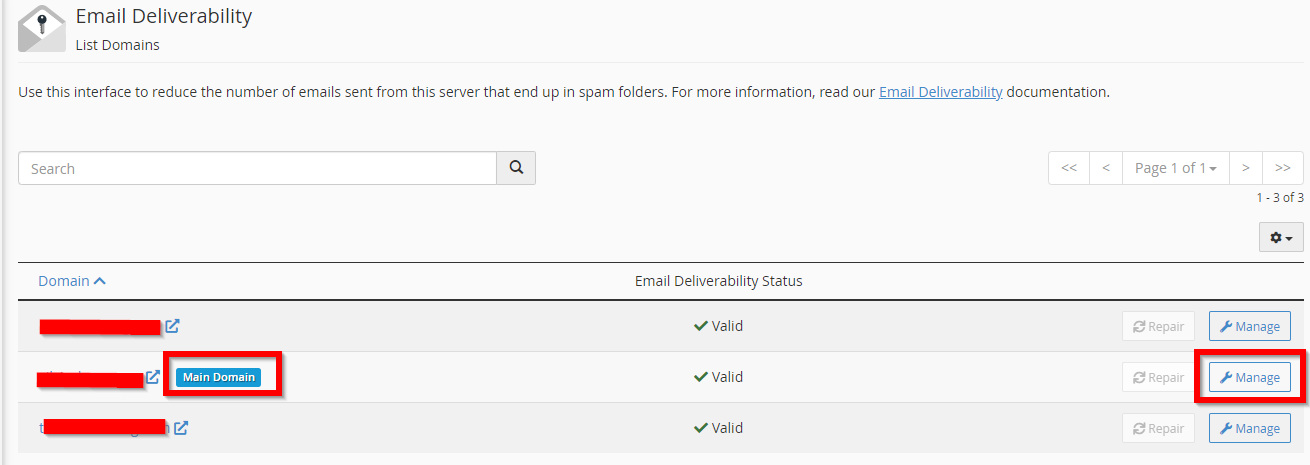Click the magnifier search button
The height and width of the screenshot is (465, 1310).
click(516, 168)
